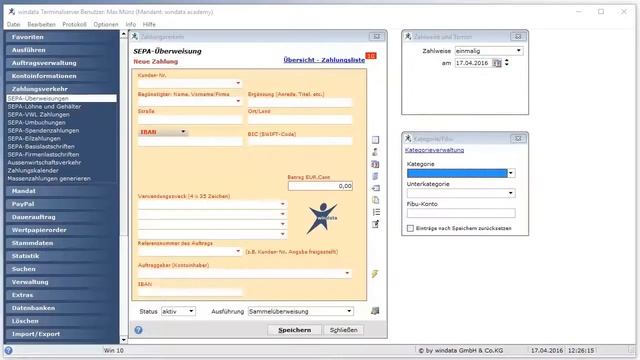The height and width of the screenshot is (360, 640).
Task: Open the Hilfe menu
Action: click(x=149, y=24)
